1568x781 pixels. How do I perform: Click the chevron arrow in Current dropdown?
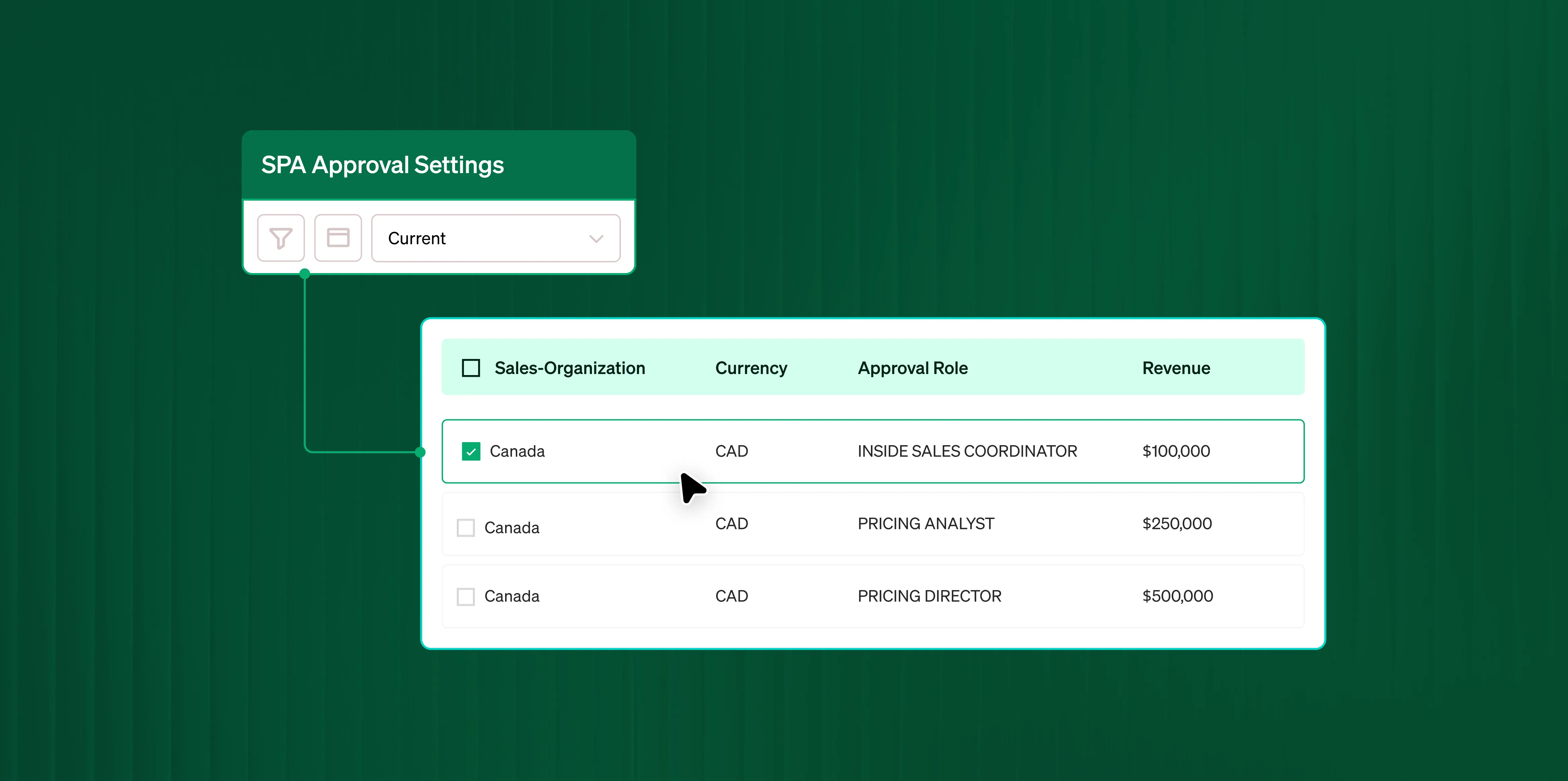tap(596, 239)
